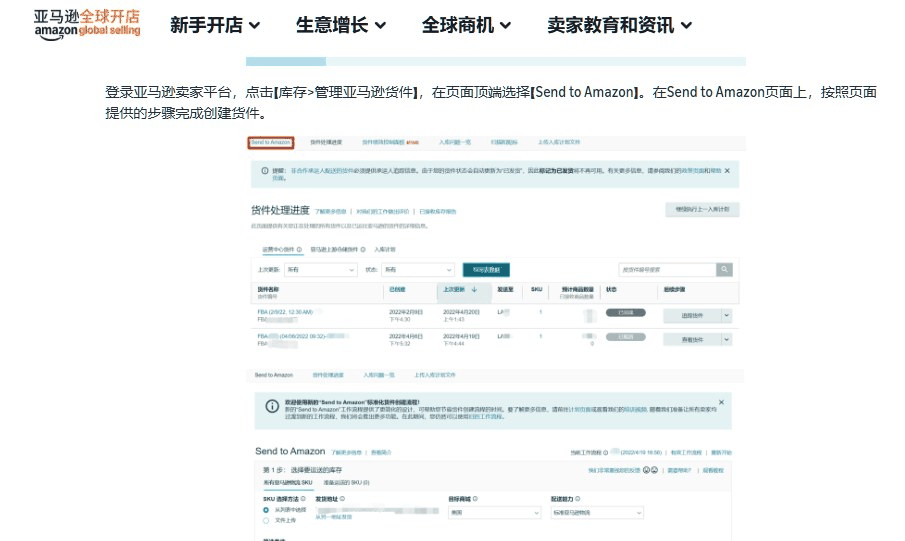The image size is (905, 541).
Task: Click the dark status pill in the 2022年2月9日 row
Action: (x=626, y=312)
